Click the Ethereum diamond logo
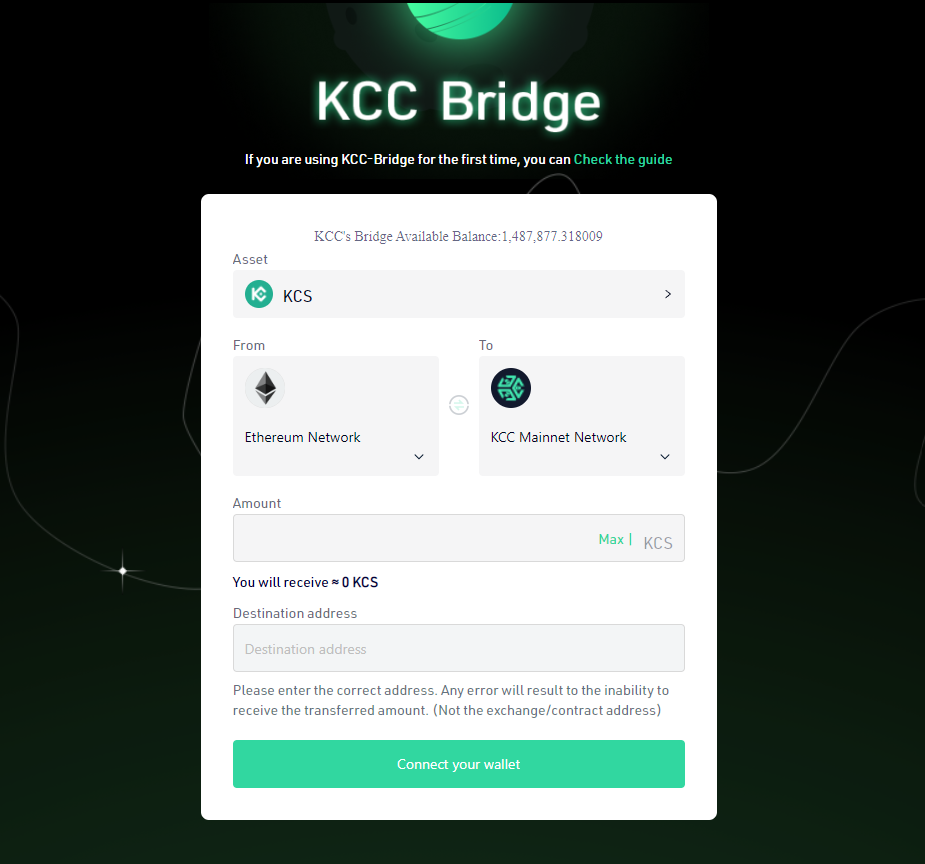925x864 pixels. (x=265, y=388)
